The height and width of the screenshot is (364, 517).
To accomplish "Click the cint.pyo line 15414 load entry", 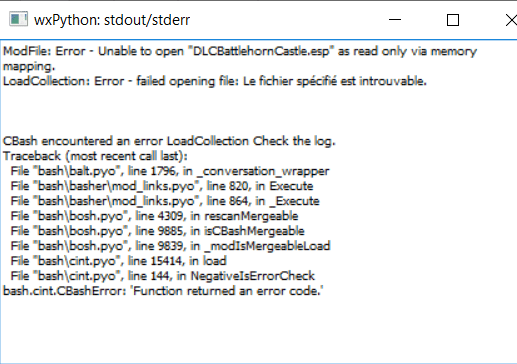I will 118,261.
